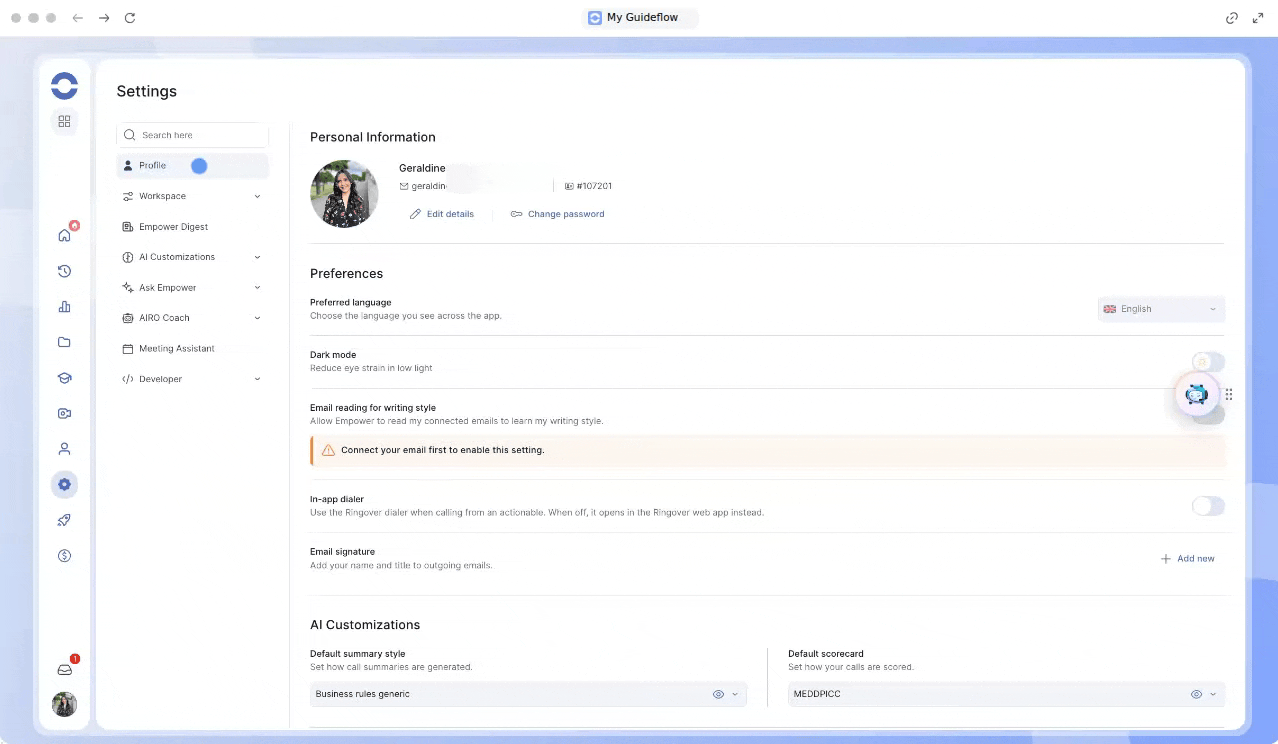The height and width of the screenshot is (744, 1278).
Task: Select Meeting Assistant in settings menu
Action: coord(192,349)
